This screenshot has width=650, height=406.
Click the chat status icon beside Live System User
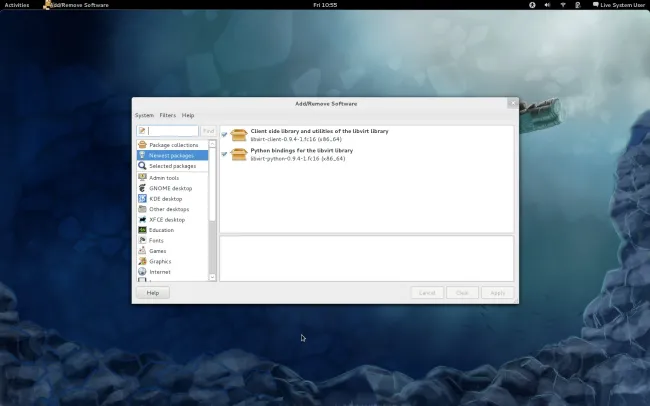click(595, 5)
